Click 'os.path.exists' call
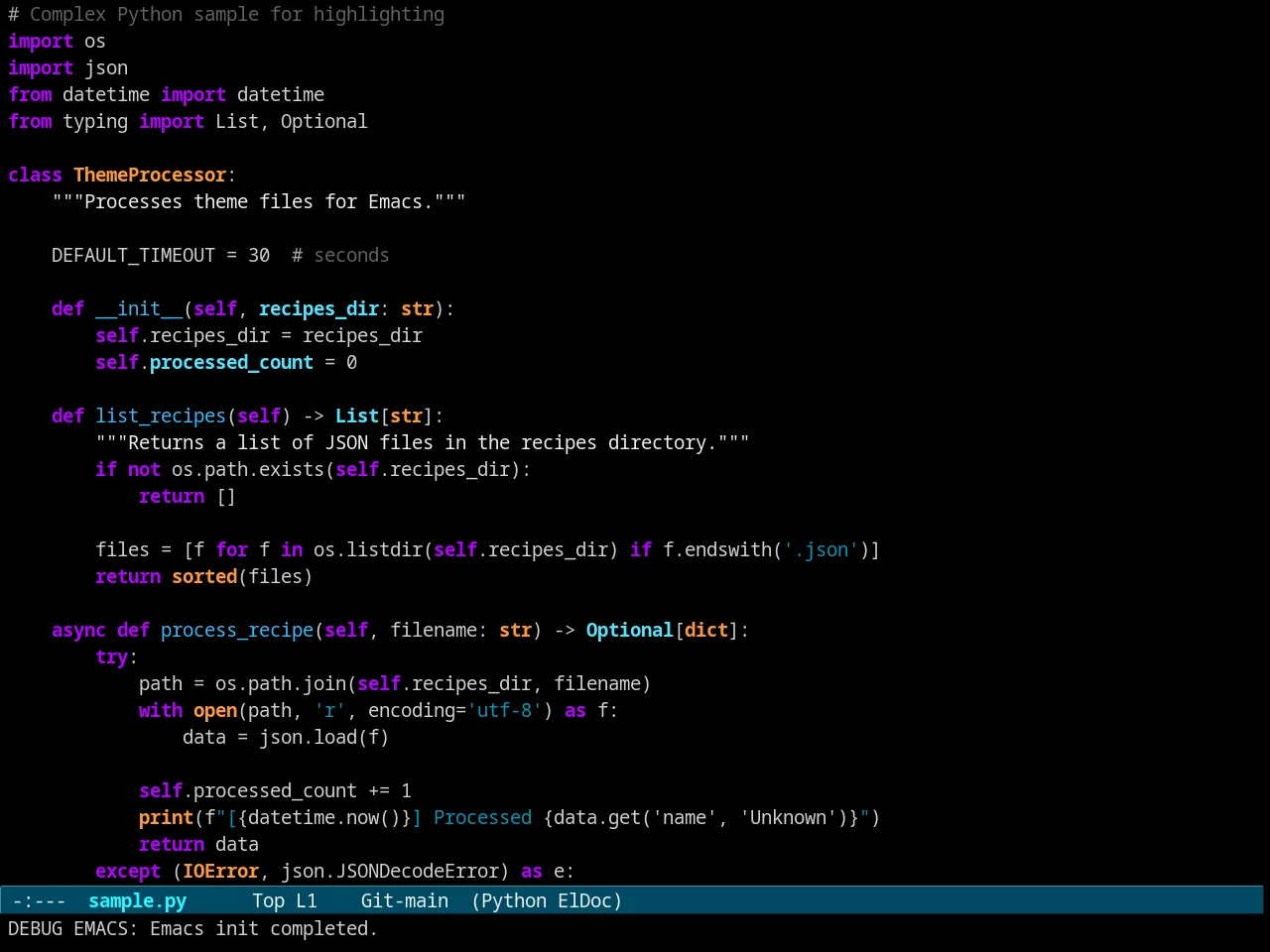The image size is (1270, 952). point(248,469)
